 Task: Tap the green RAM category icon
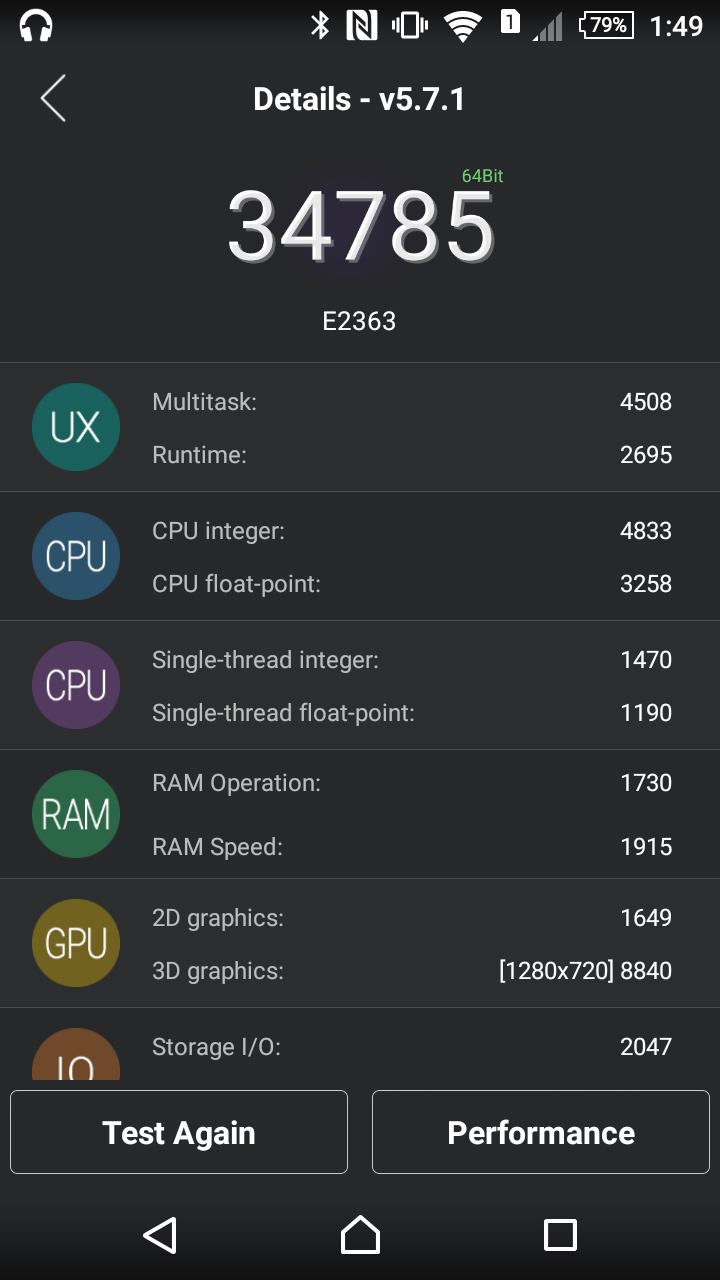(76, 814)
